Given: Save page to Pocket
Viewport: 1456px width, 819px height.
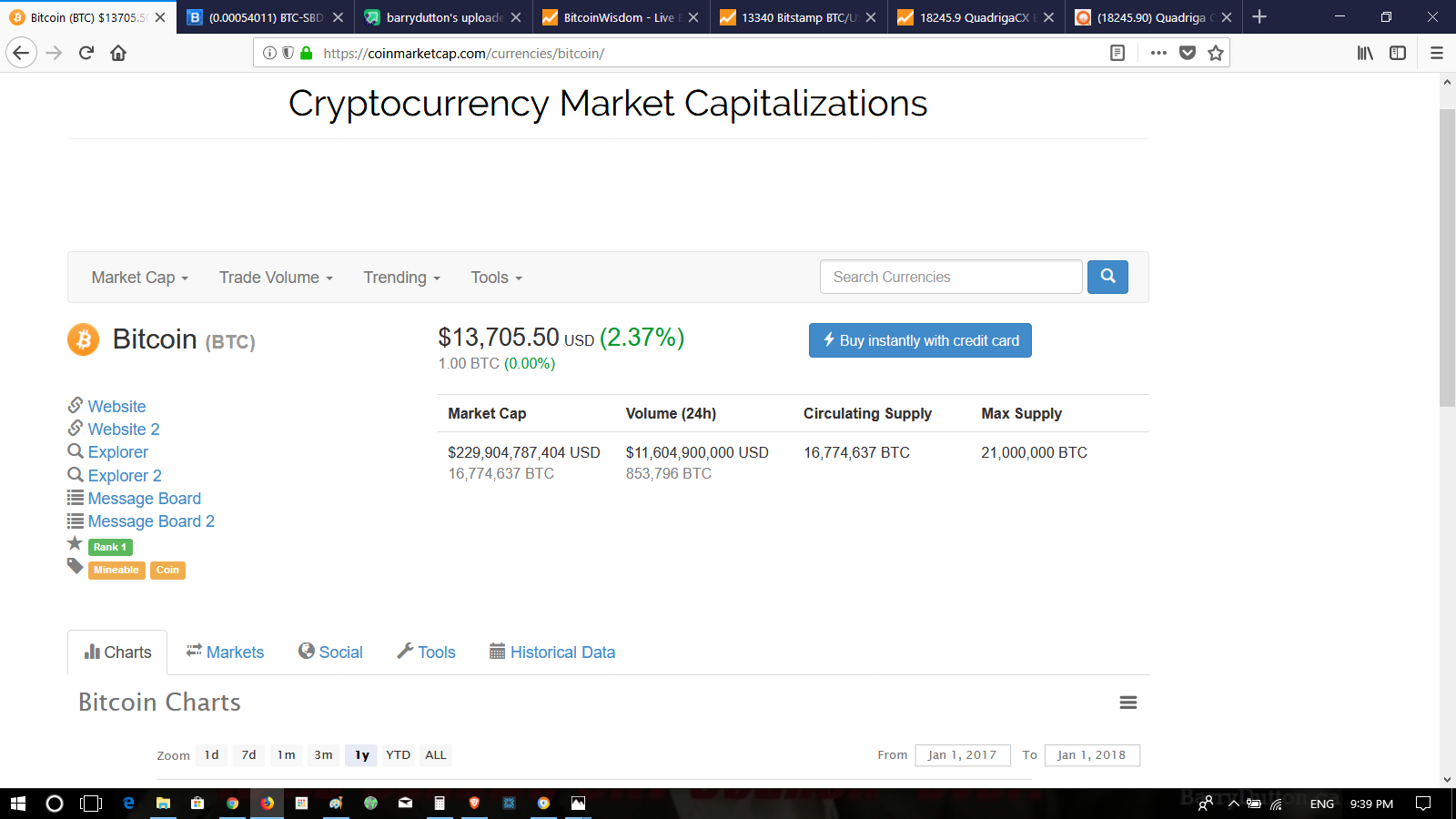Looking at the screenshot, I should pyautogui.click(x=1188, y=53).
